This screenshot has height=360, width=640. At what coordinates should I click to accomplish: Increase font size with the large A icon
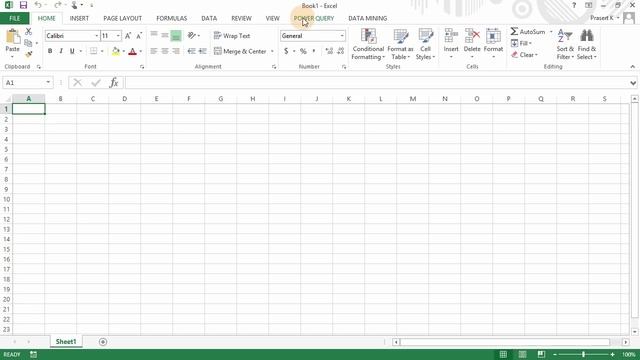coord(128,36)
